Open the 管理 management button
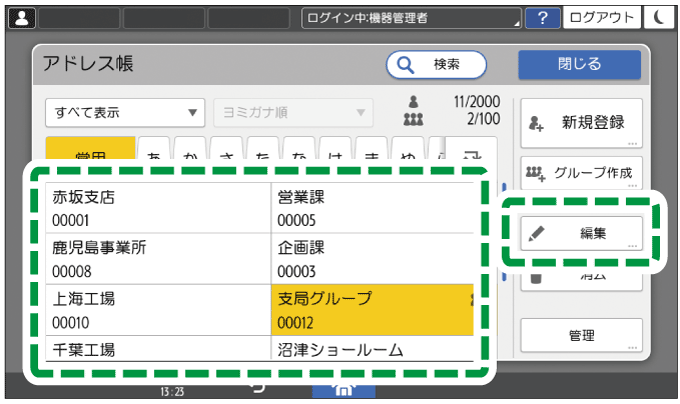680x404 pixels. click(x=581, y=335)
